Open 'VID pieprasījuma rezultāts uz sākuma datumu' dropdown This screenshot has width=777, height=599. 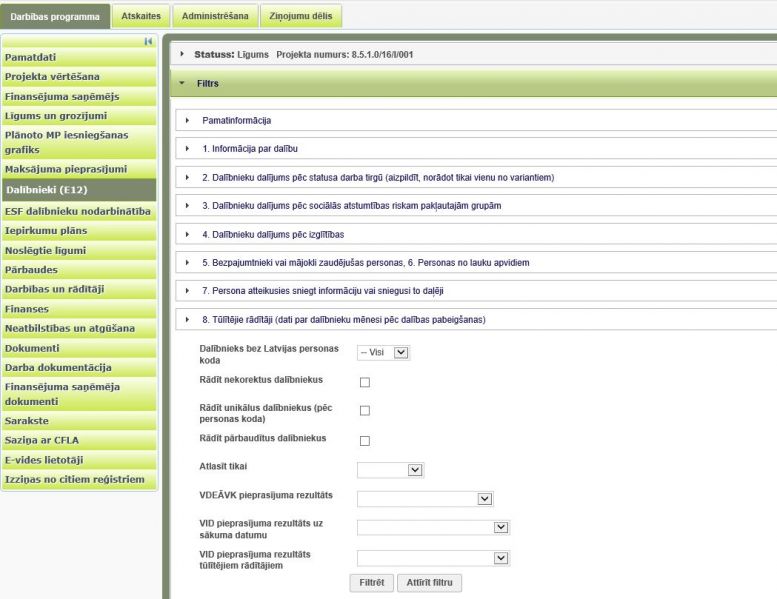pyautogui.click(x=433, y=529)
